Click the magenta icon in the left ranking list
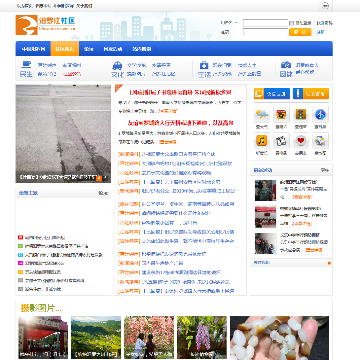360x360 pixels. coord(20,263)
